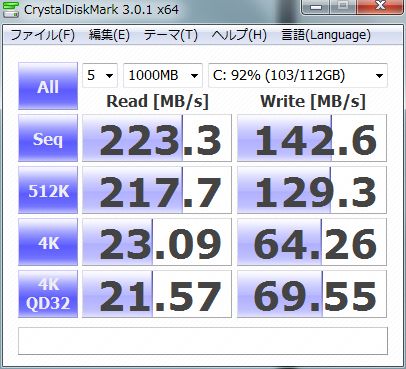The height and width of the screenshot is (369, 406).
Task: Maximize the CrystalDiskMark window
Action: coord(344,7)
